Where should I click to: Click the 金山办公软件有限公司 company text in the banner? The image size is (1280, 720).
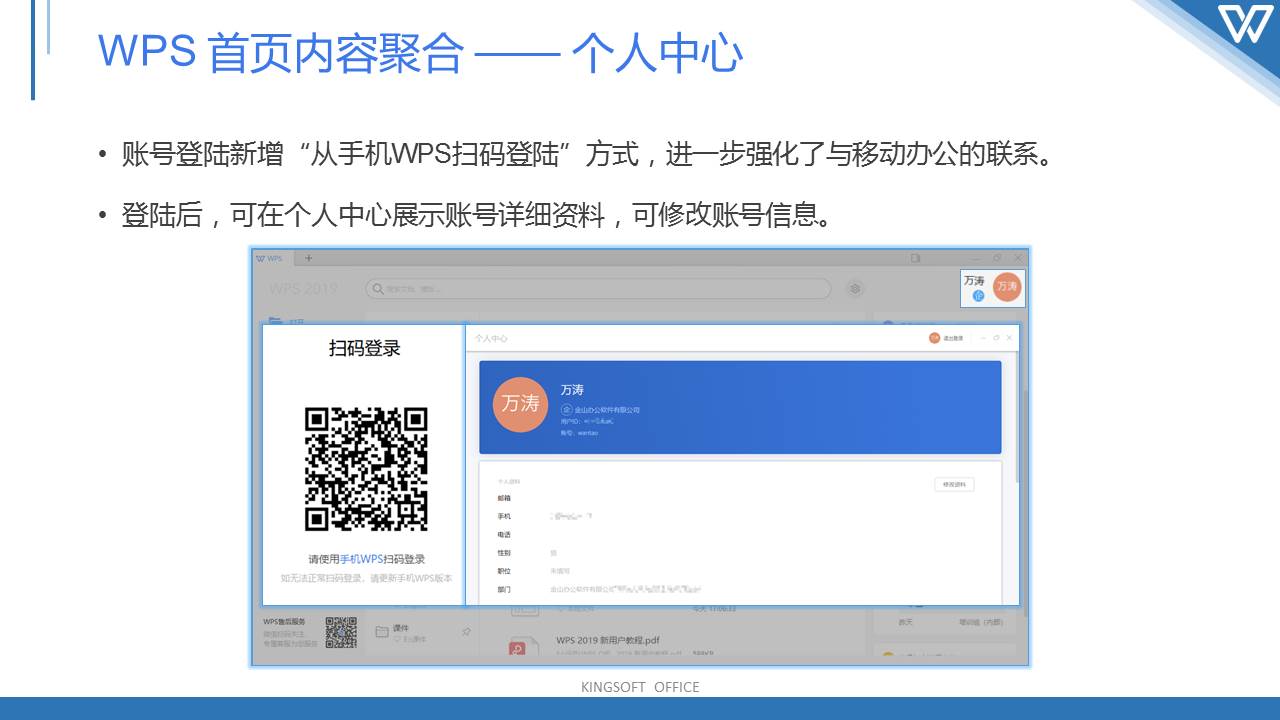[606, 410]
